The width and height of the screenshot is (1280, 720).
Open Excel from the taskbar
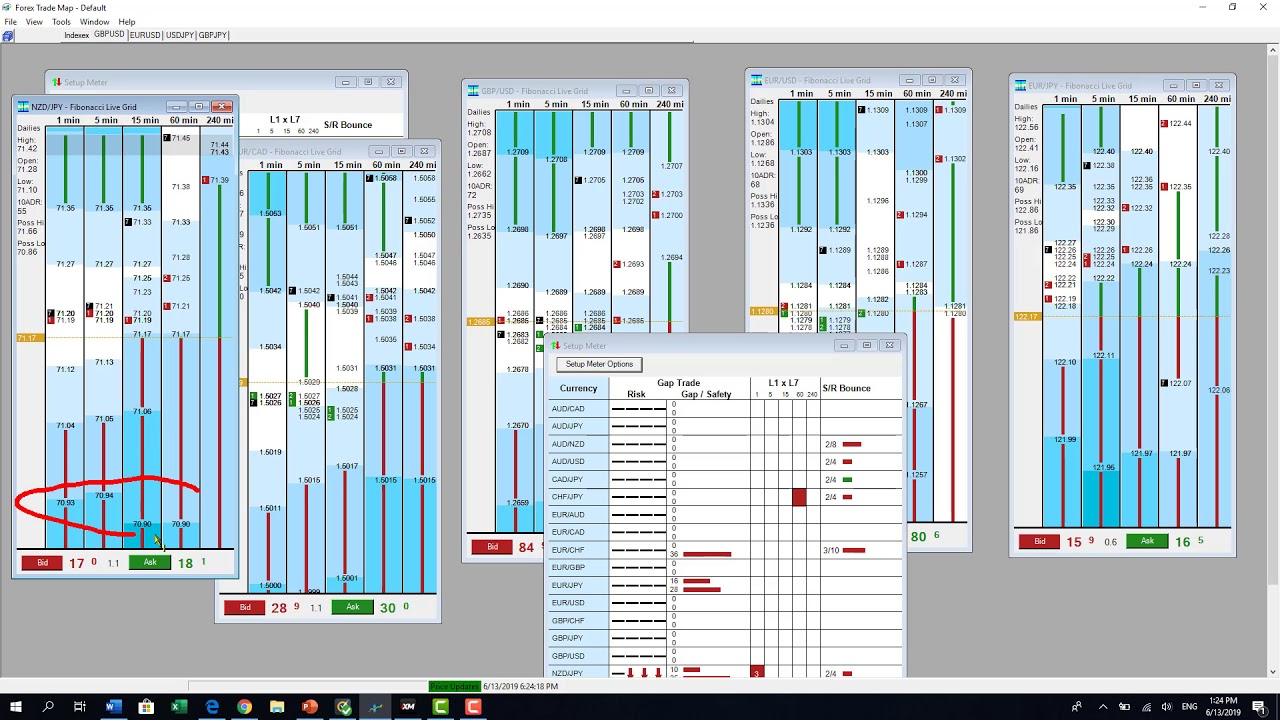click(179, 707)
